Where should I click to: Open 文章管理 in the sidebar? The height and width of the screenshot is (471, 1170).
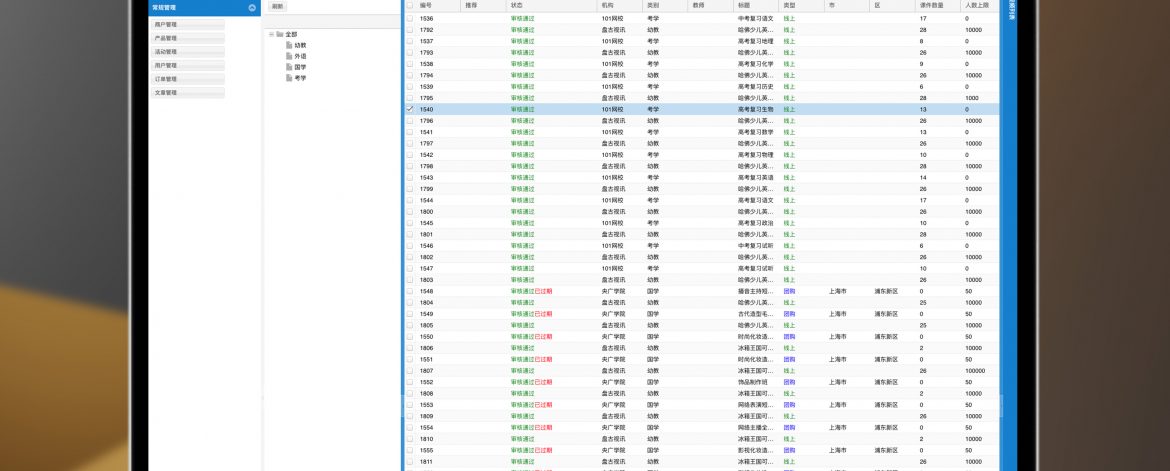(187, 93)
